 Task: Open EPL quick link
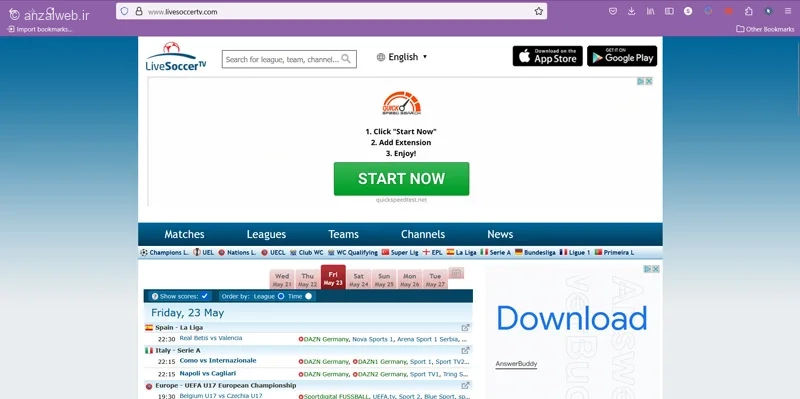click(x=433, y=253)
